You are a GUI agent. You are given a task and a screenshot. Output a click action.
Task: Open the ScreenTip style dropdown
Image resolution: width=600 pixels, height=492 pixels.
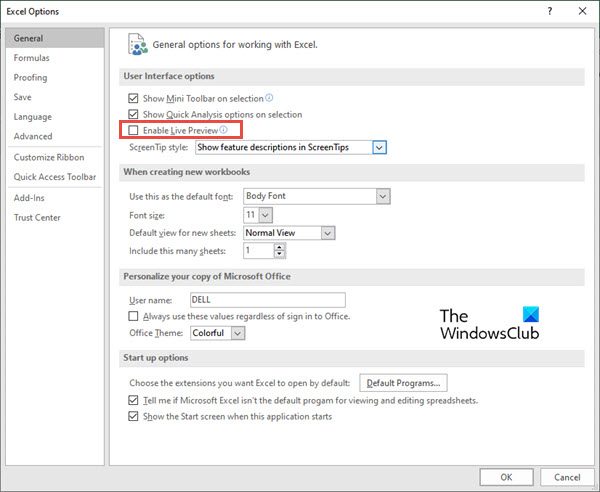point(379,147)
